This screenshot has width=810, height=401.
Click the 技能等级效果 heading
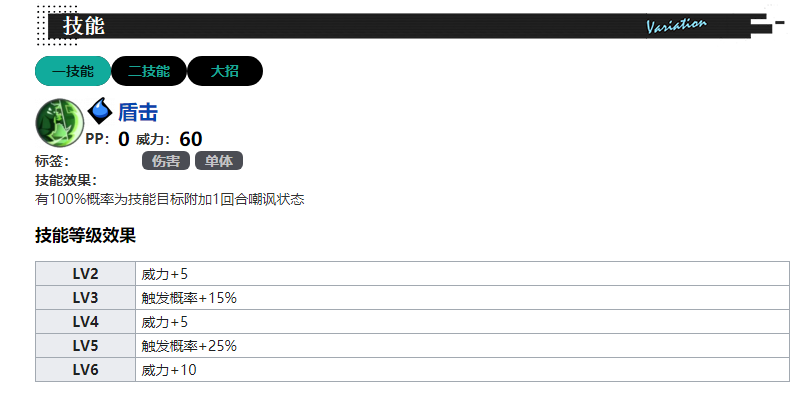[85, 236]
